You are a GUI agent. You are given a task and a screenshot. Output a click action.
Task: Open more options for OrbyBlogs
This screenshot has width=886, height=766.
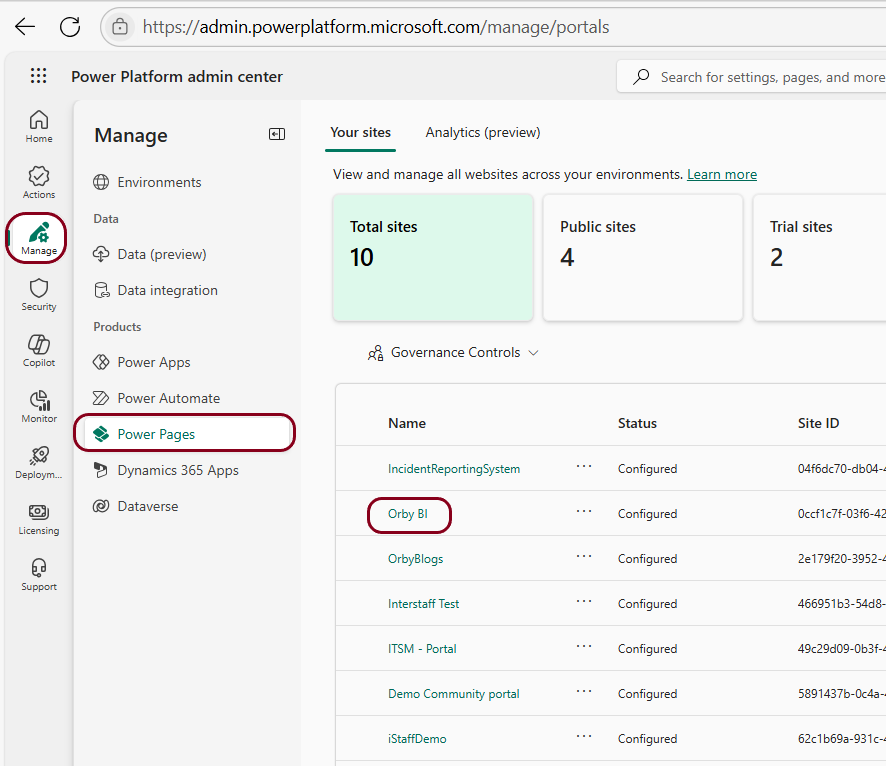pos(584,556)
